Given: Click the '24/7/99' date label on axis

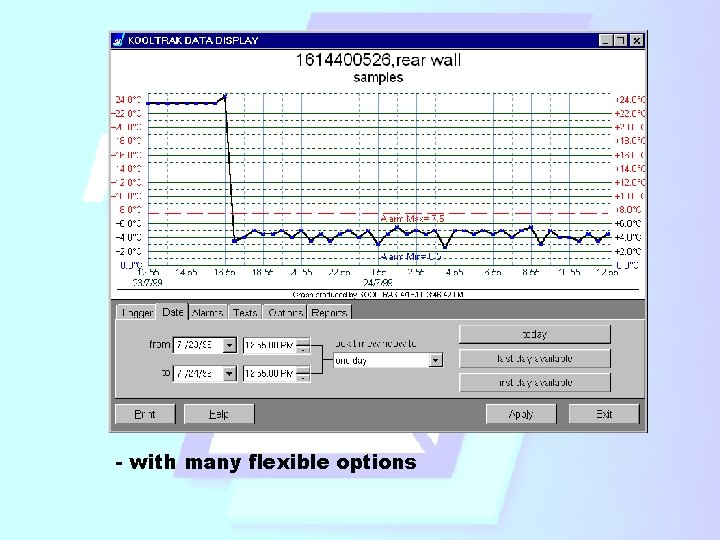Looking at the screenshot, I should pos(377,282).
